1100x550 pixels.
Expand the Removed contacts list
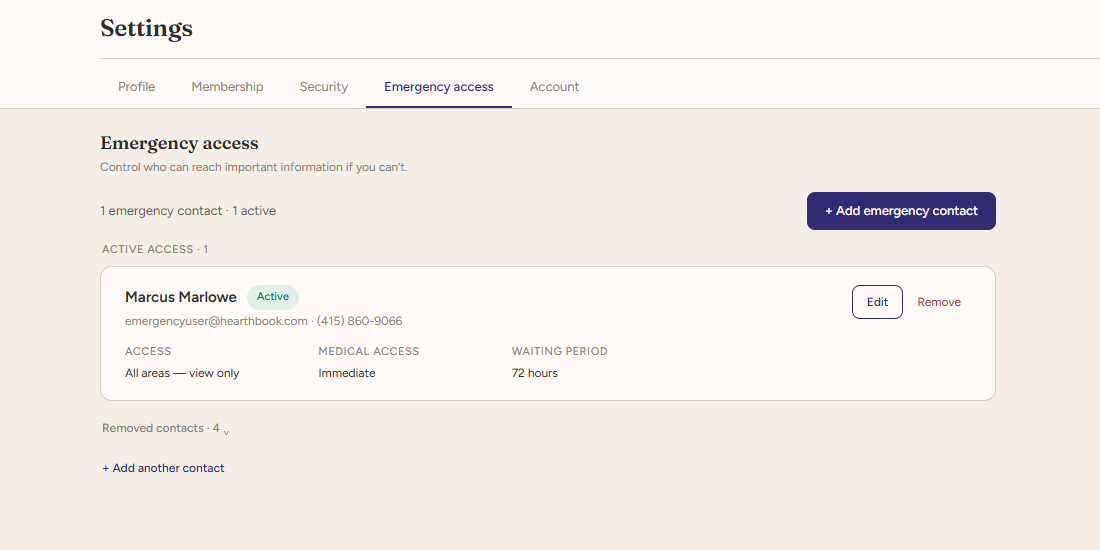[166, 428]
